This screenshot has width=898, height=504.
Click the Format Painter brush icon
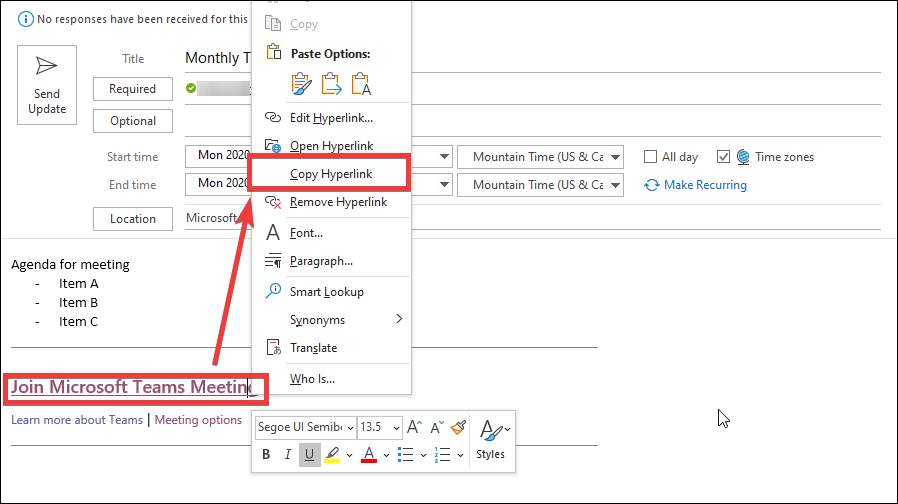point(458,427)
